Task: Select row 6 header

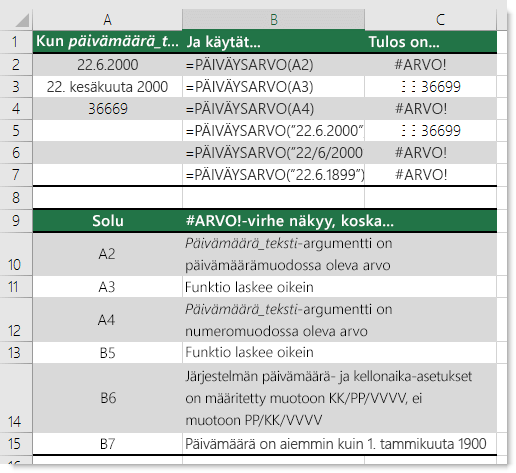Action: (16, 153)
